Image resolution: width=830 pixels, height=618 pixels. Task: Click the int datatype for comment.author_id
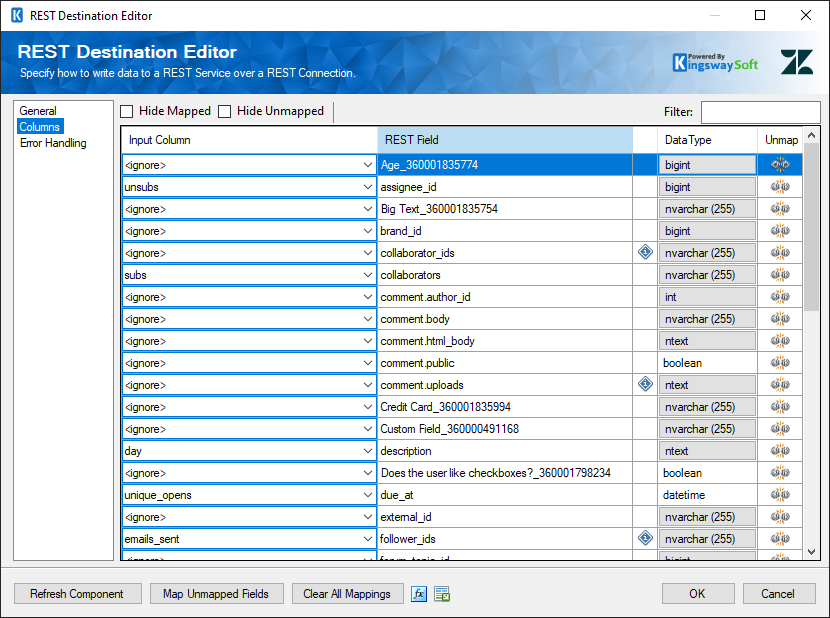[x=708, y=297]
